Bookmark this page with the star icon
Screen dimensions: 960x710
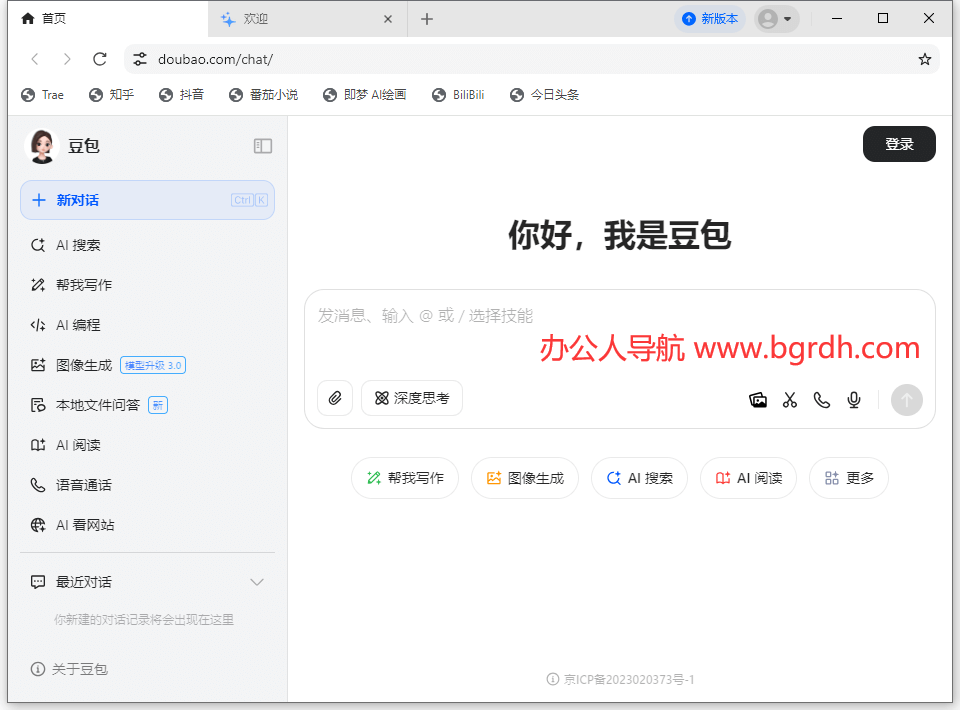(924, 59)
